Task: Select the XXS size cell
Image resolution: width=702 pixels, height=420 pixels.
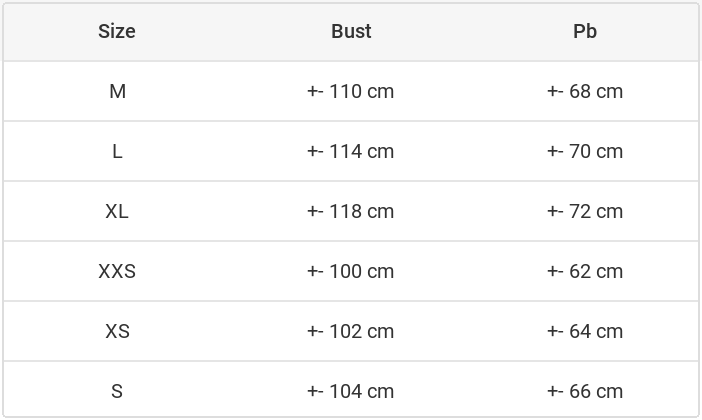Action: (117, 271)
